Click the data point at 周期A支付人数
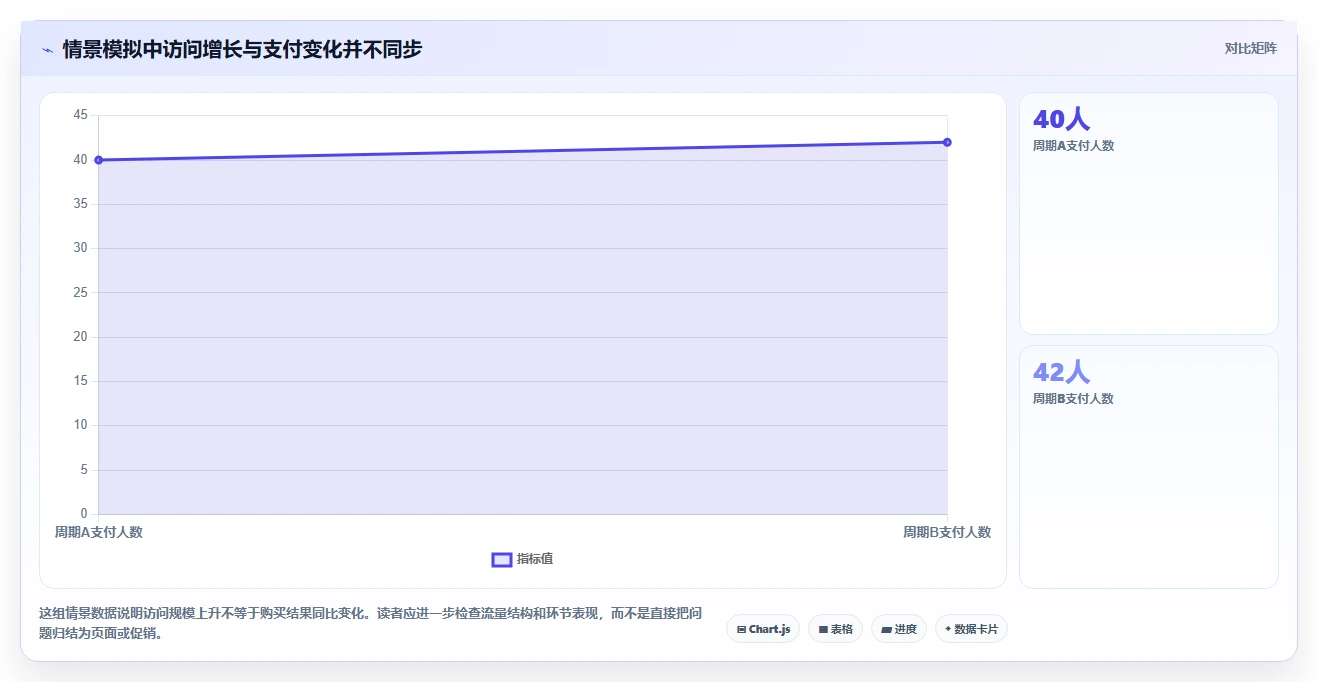The height and width of the screenshot is (682, 1318). coord(98,160)
